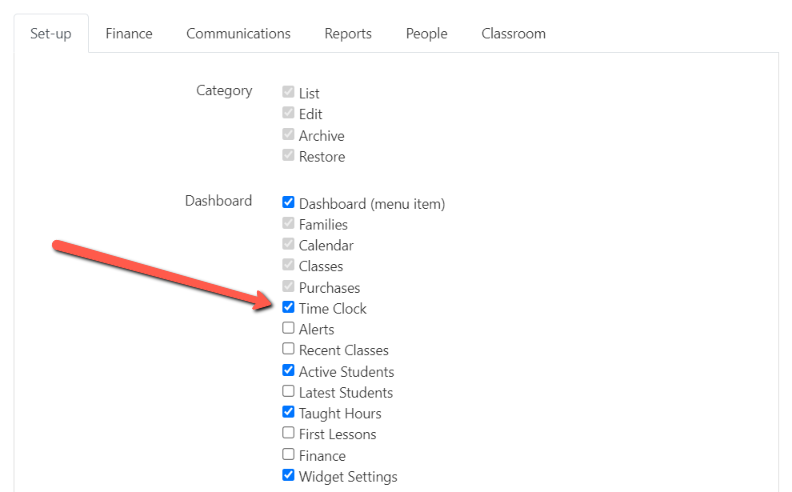Viewport: 792px width, 492px height.
Task: Untick the Taught Hours checkbox
Action: [288, 412]
